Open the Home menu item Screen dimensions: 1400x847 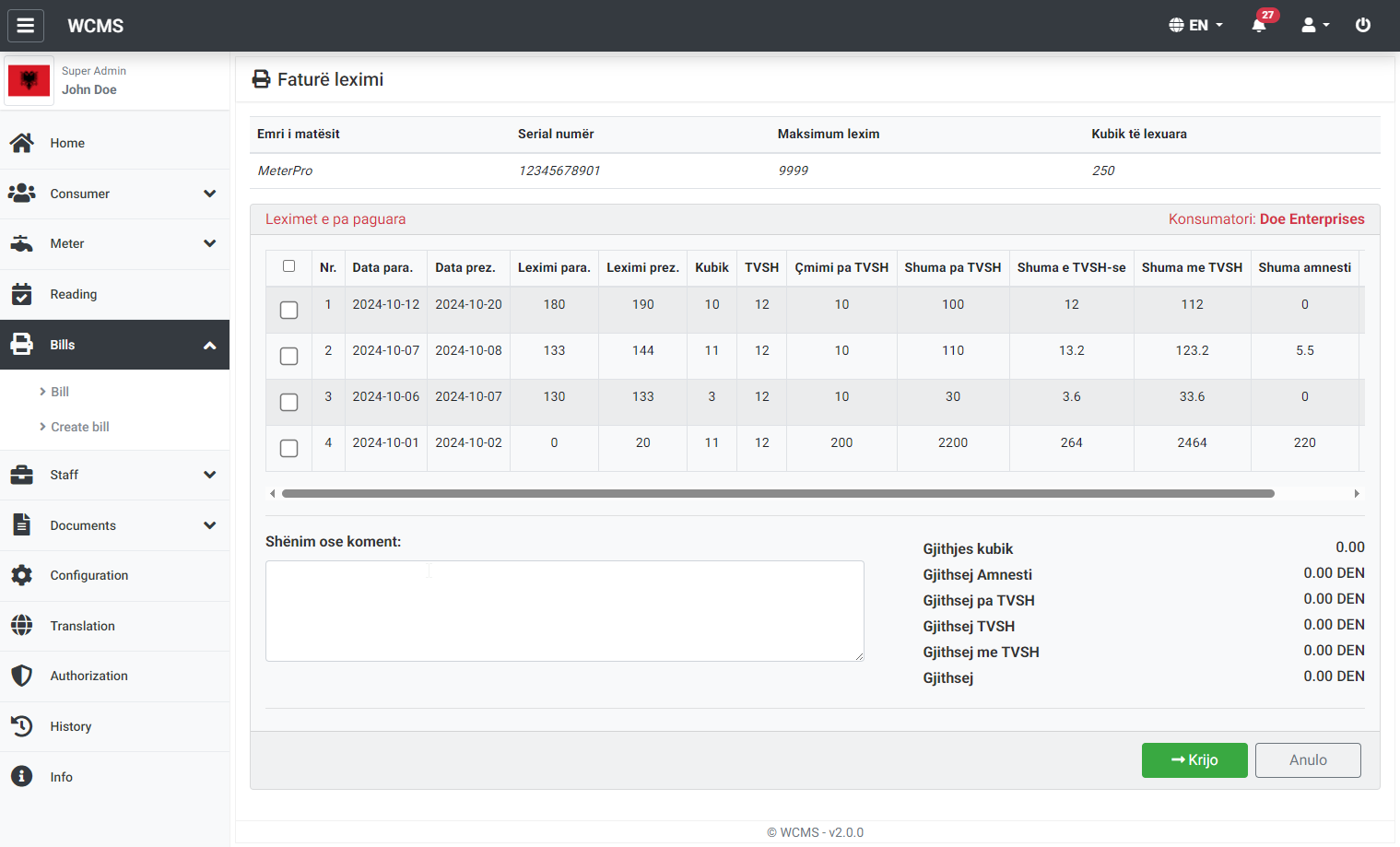114,143
